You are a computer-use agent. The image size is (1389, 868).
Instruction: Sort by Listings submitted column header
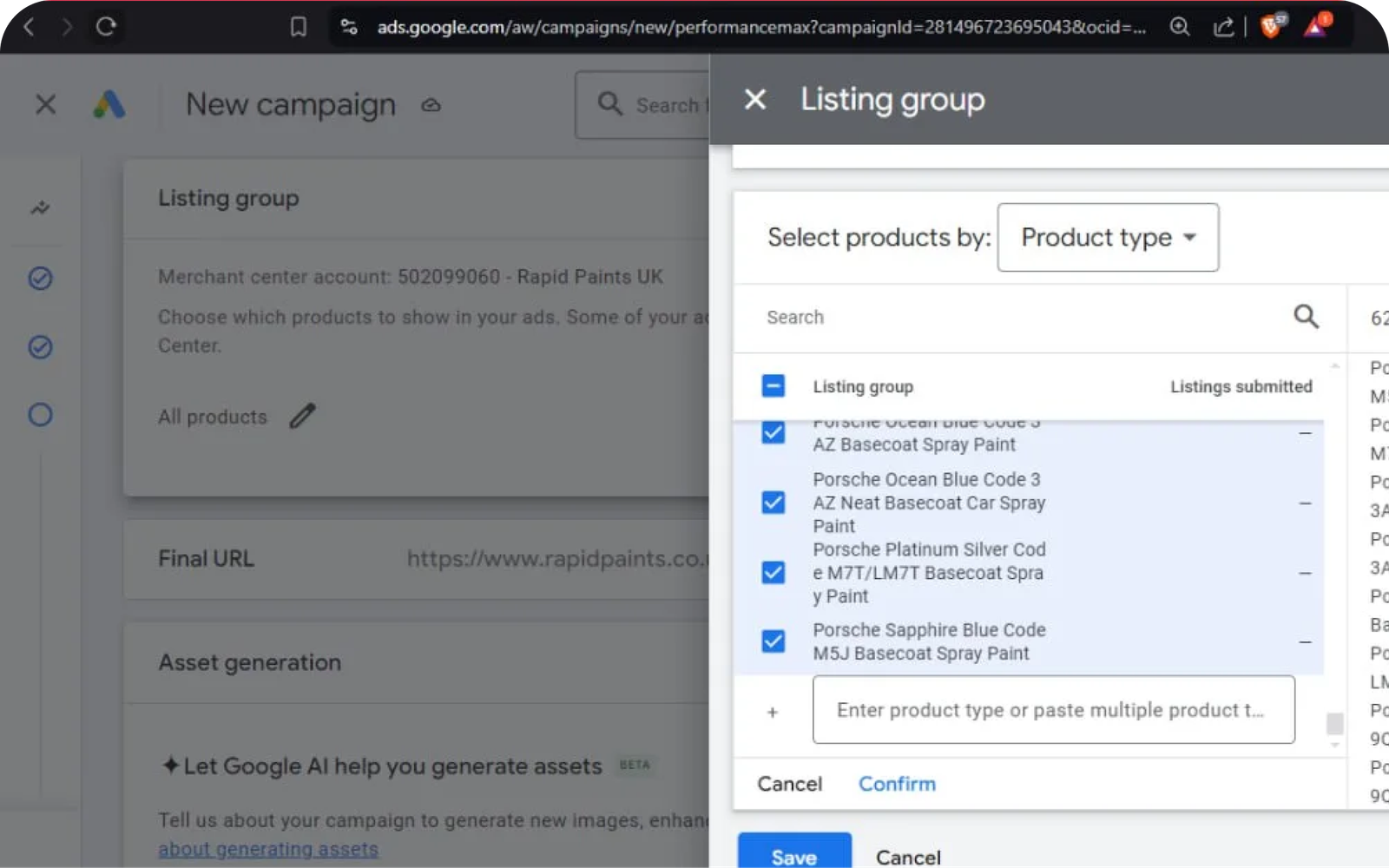[1241, 386]
